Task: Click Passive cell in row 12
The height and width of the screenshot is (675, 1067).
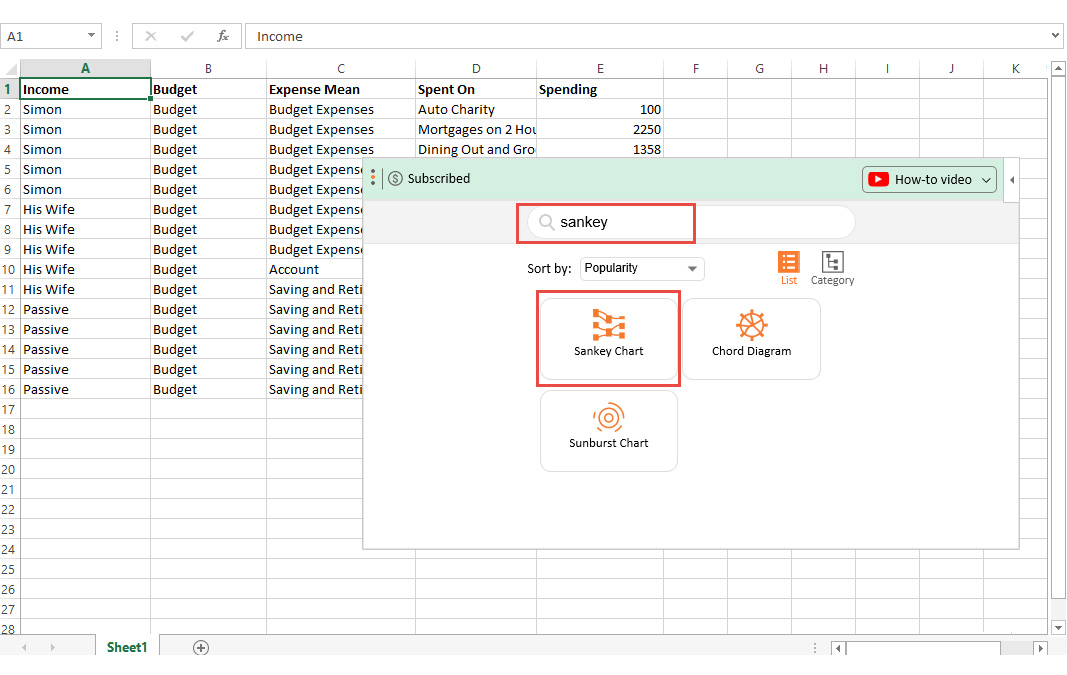Action: click(85, 309)
